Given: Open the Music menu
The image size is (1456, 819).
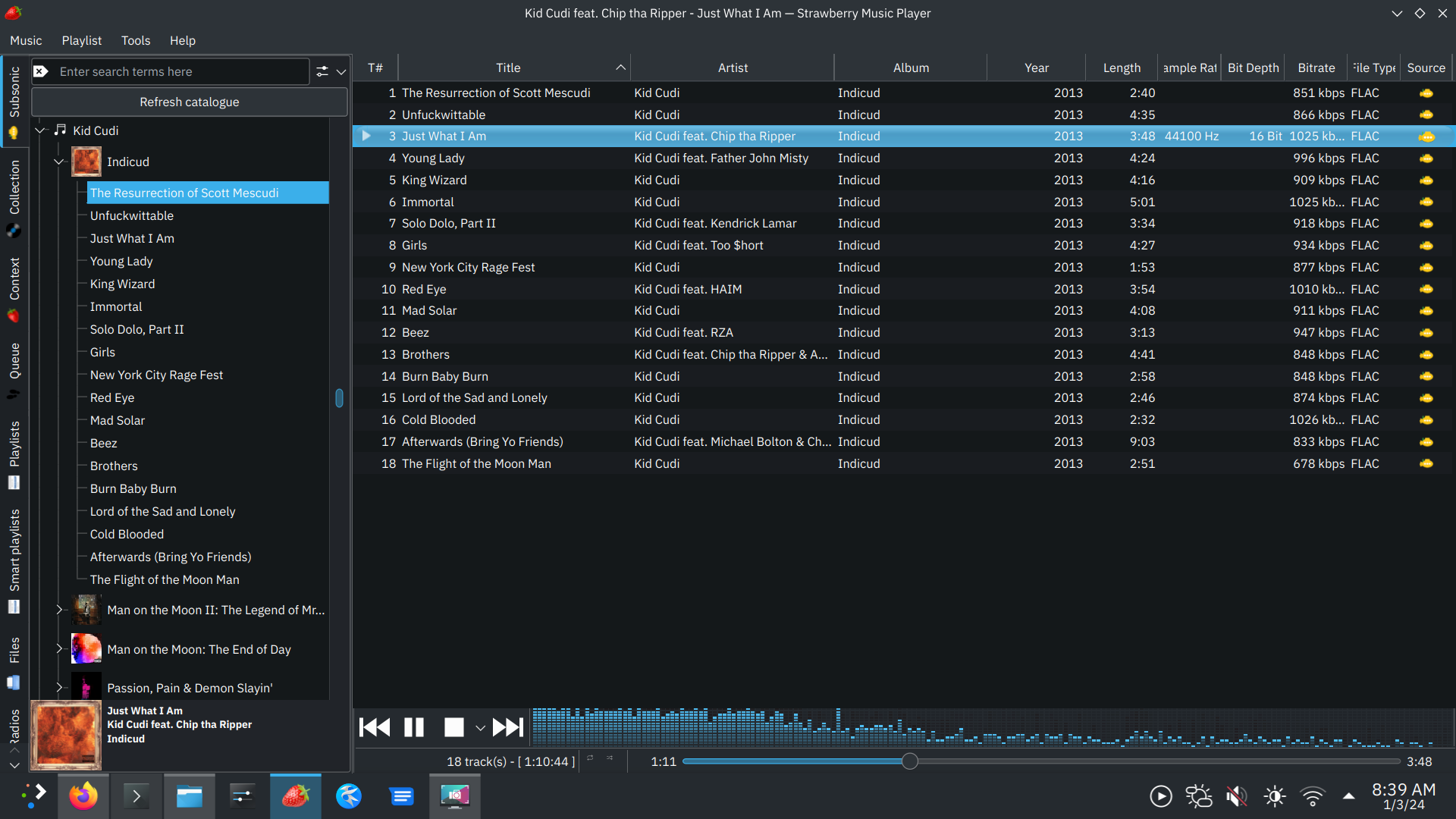Looking at the screenshot, I should 26,40.
